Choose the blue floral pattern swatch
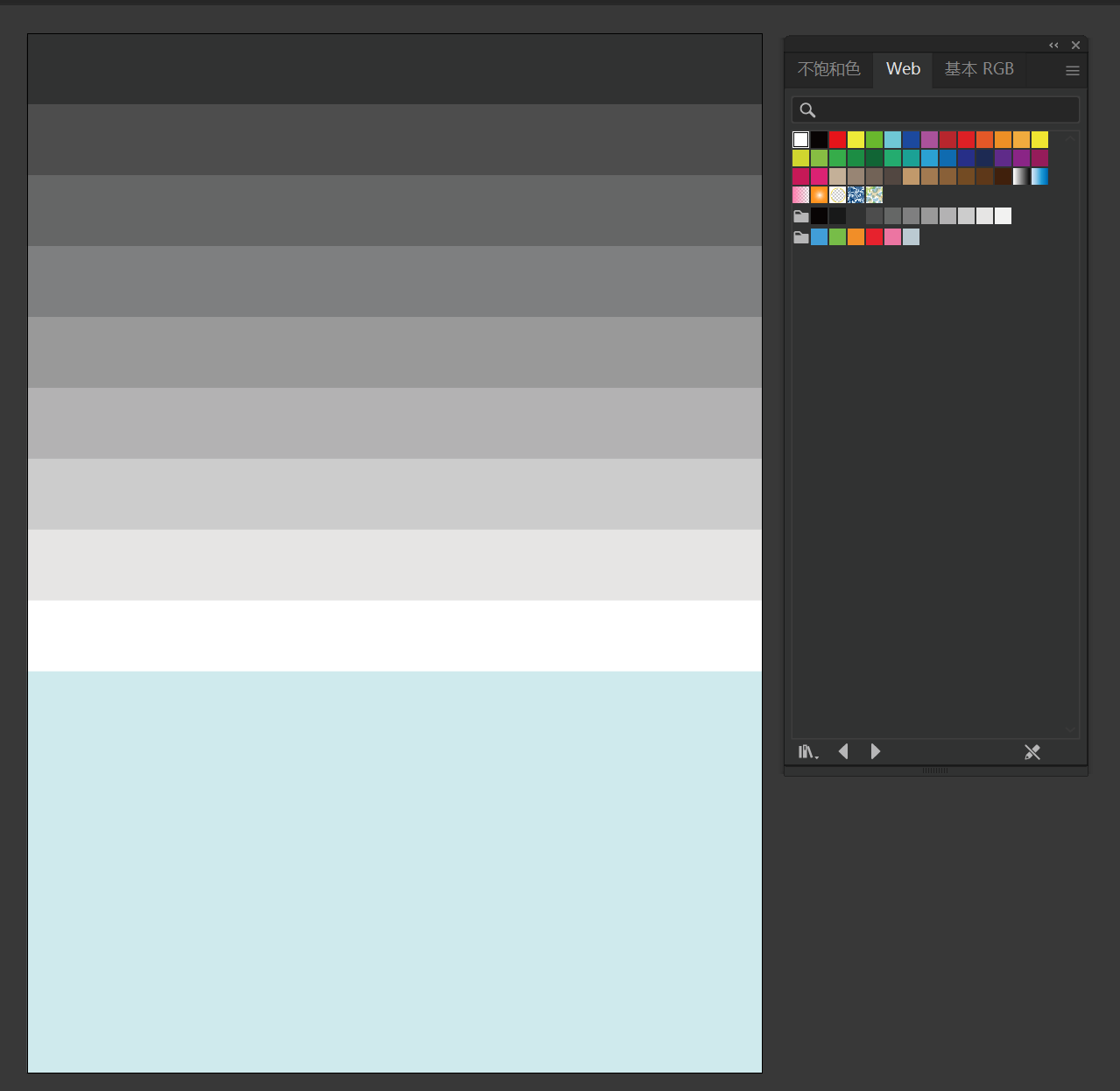This screenshot has width=1120, height=1091. coord(856,195)
